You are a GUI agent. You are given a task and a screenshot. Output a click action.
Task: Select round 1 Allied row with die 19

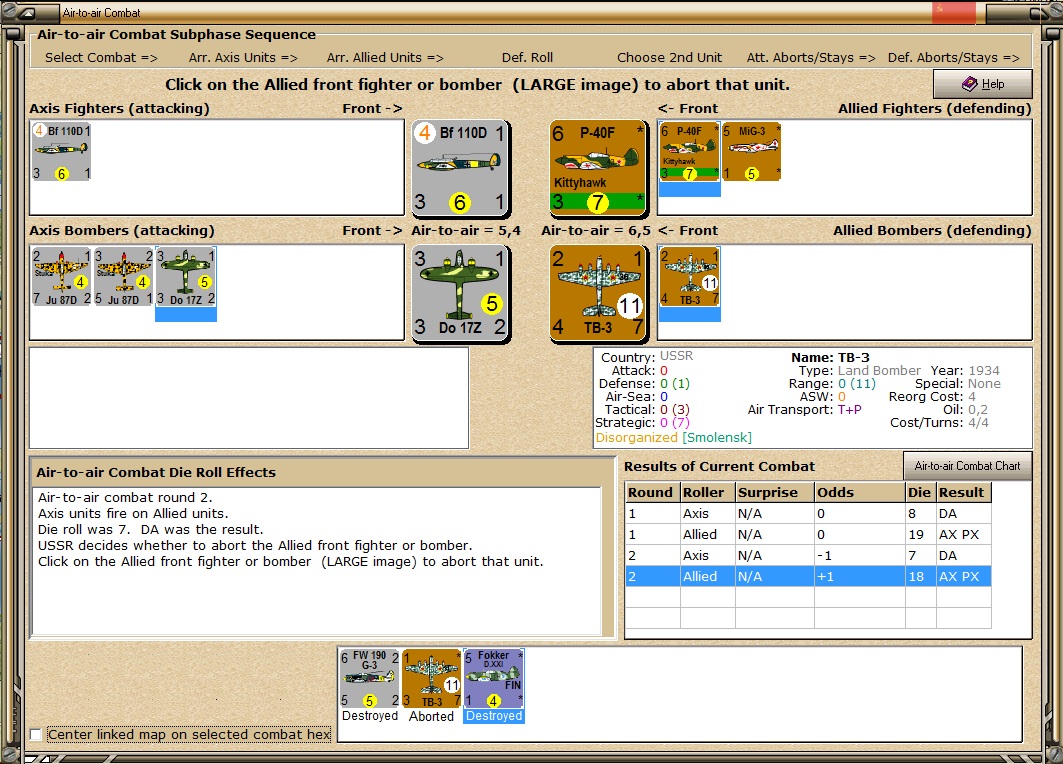pos(808,534)
